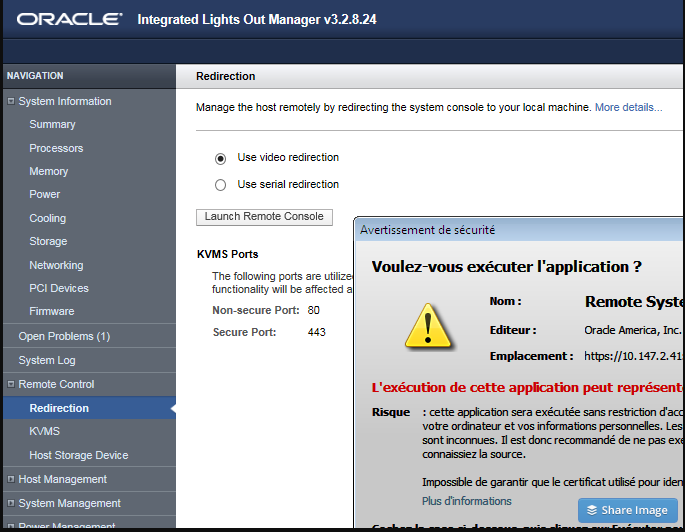Click the Non-secure Port value 80
Viewport: 685px width, 532px height.
[313, 311]
